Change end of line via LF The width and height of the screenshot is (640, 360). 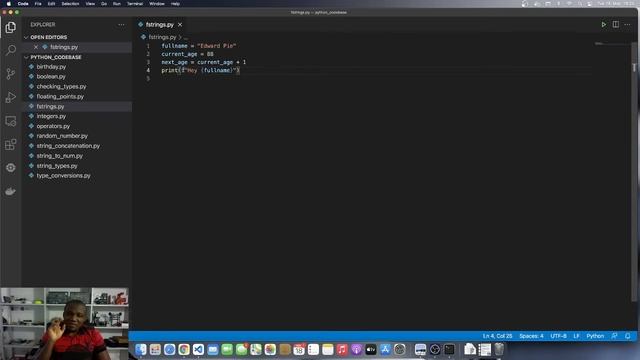[x=576, y=336]
